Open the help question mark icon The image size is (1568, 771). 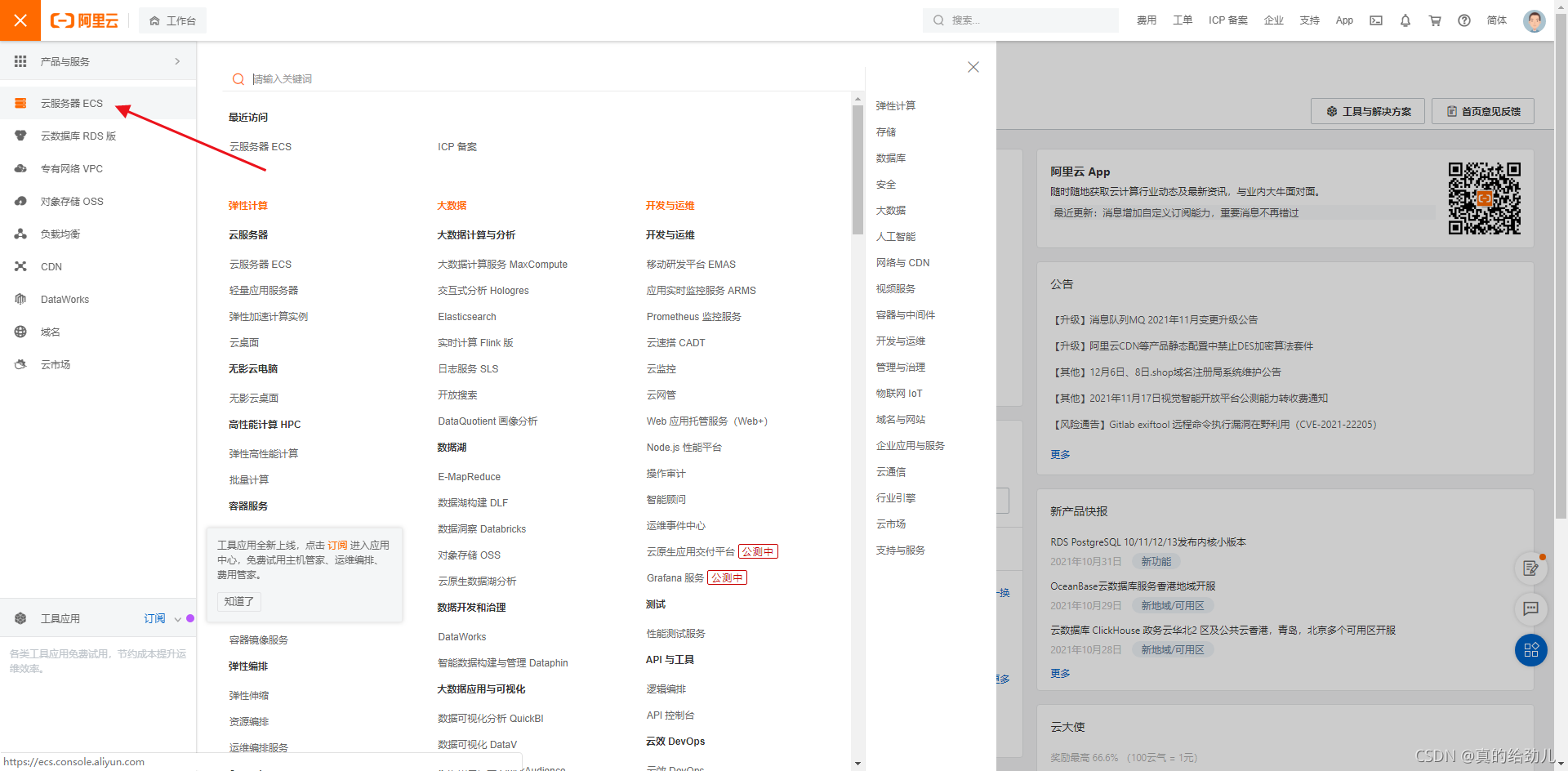[x=1464, y=20]
